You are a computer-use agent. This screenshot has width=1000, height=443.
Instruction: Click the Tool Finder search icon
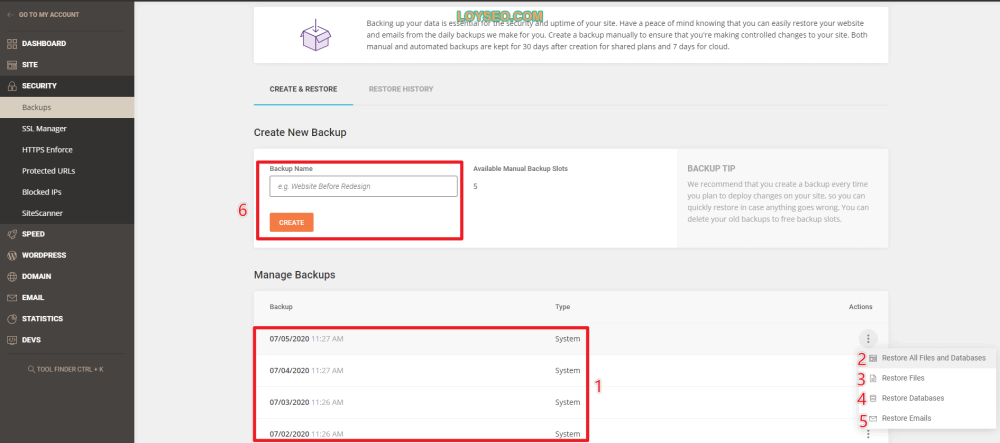(x=31, y=369)
